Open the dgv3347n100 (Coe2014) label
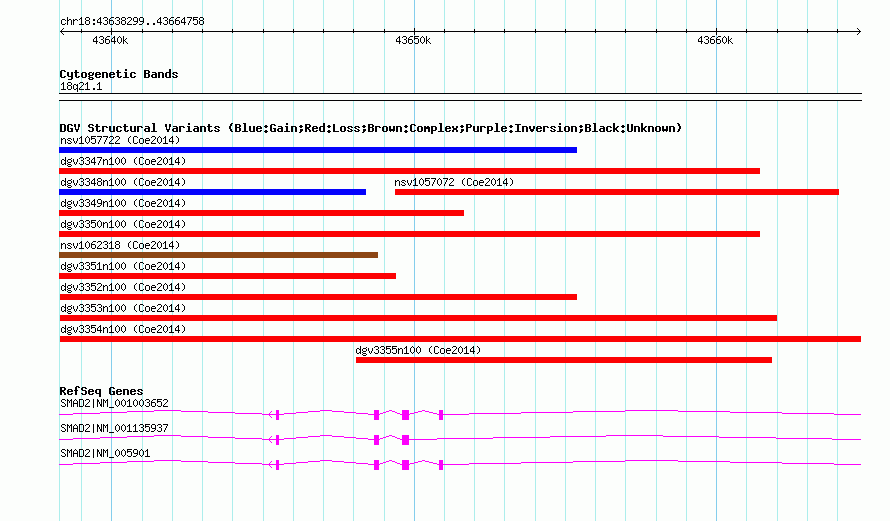Screen dimensions: 890x521 [123, 161]
